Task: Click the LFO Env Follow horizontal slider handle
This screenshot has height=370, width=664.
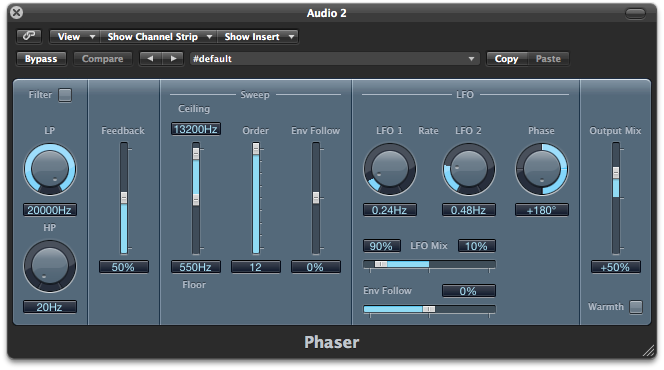Action: (429, 309)
